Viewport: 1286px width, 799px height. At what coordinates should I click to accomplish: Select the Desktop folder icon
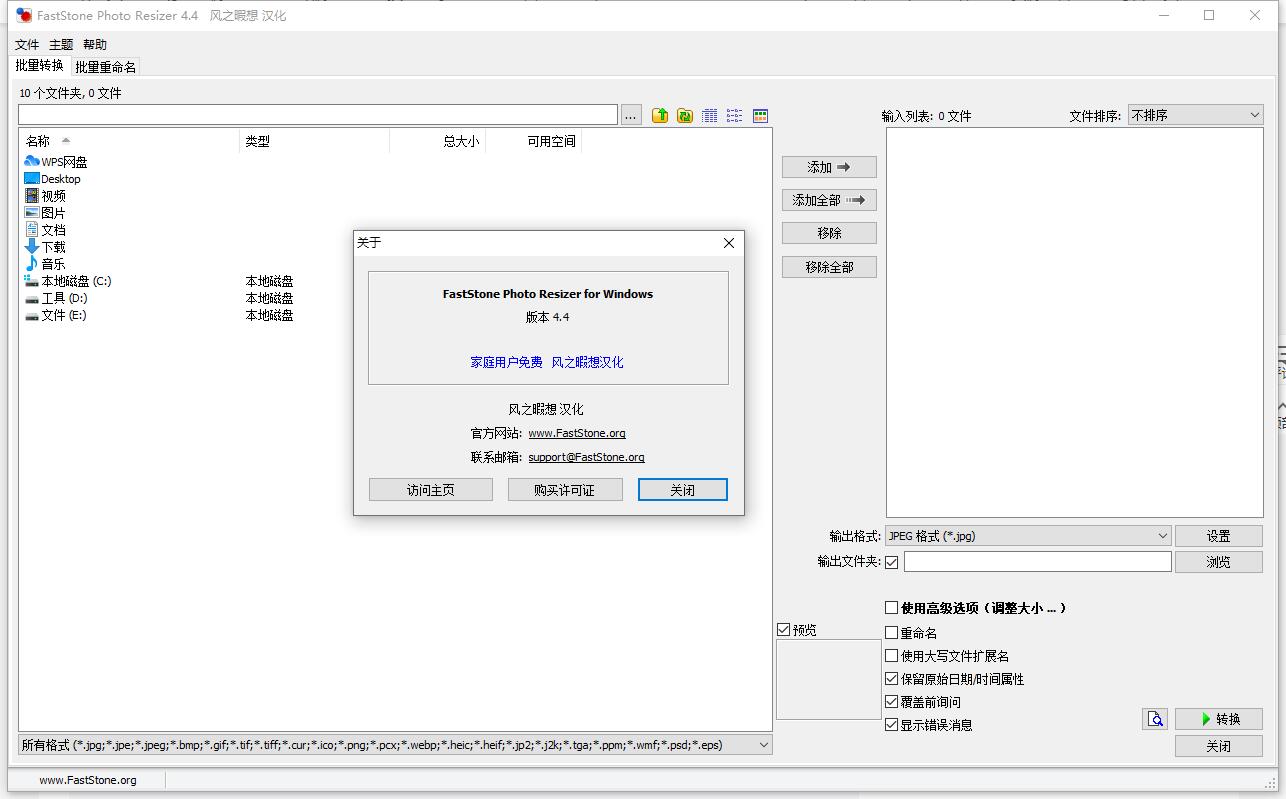[x=32, y=178]
